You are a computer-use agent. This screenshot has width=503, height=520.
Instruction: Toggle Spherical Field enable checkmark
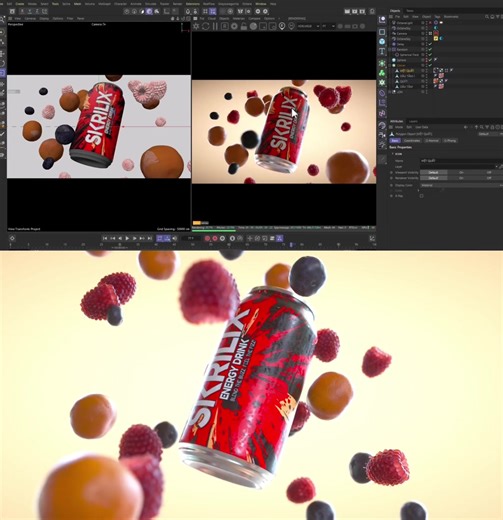[x=430, y=55]
